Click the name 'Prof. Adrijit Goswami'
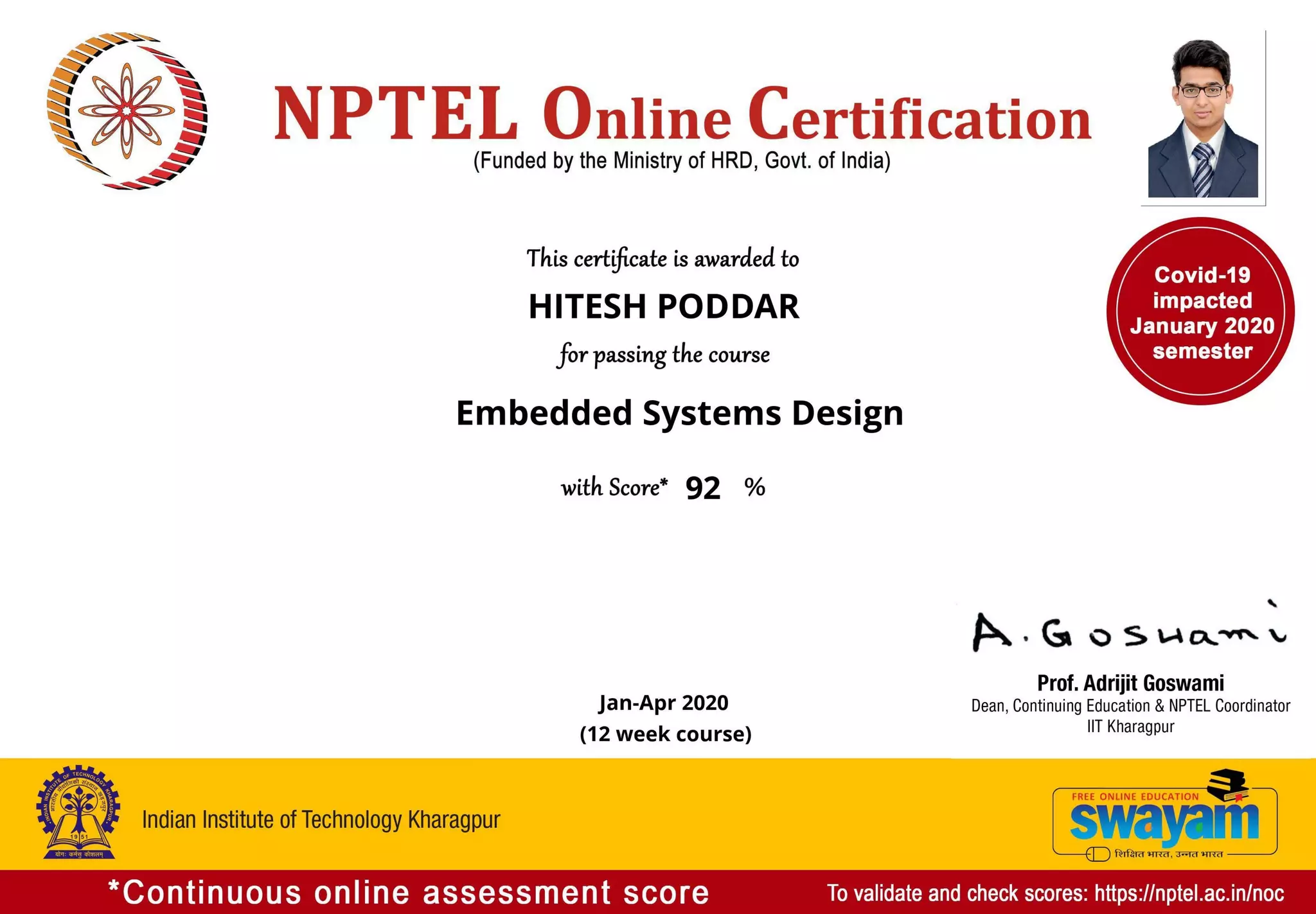This screenshot has width=1316, height=914. click(x=1130, y=683)
